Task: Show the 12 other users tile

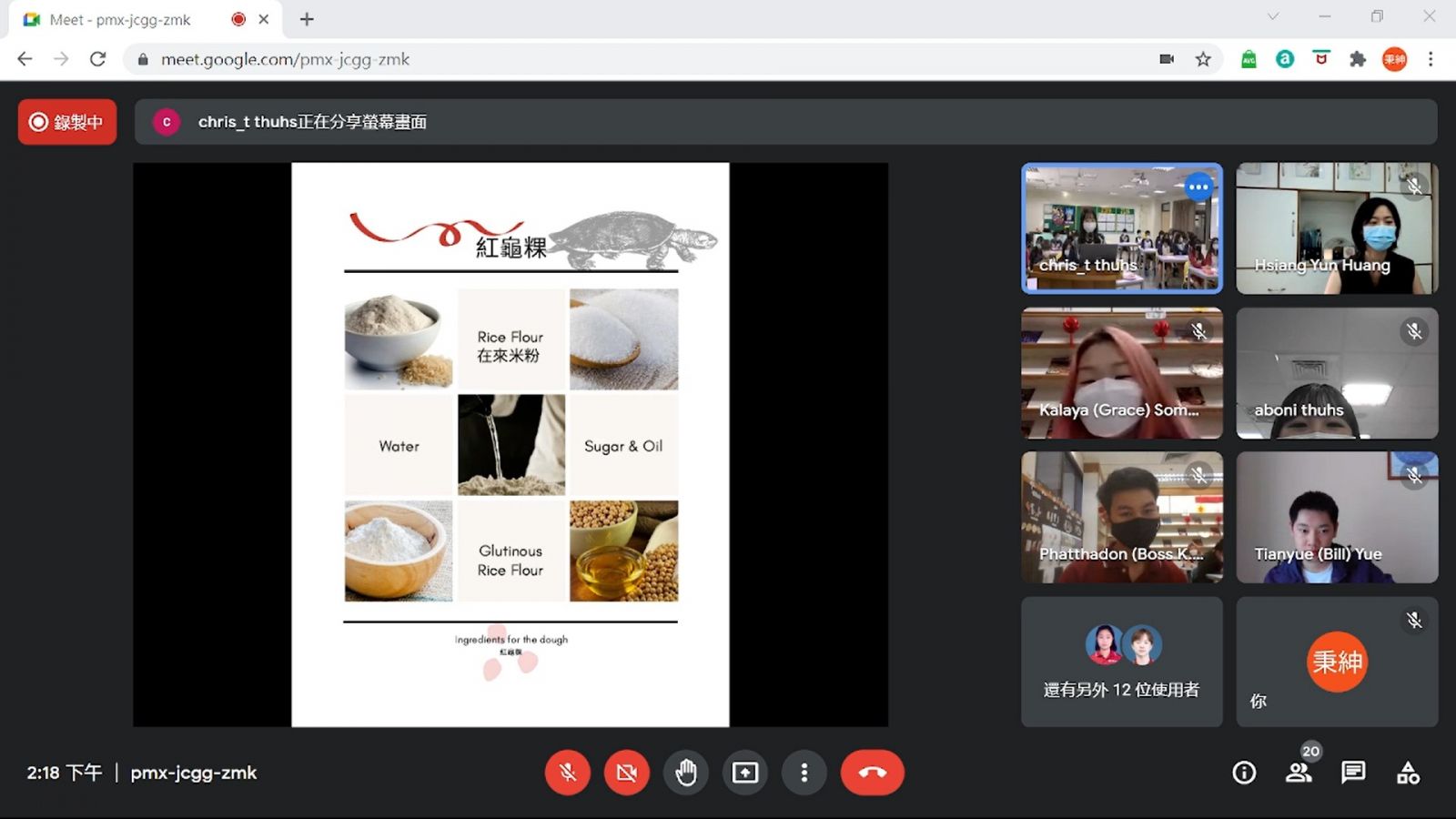Action: pos(1121,662)
